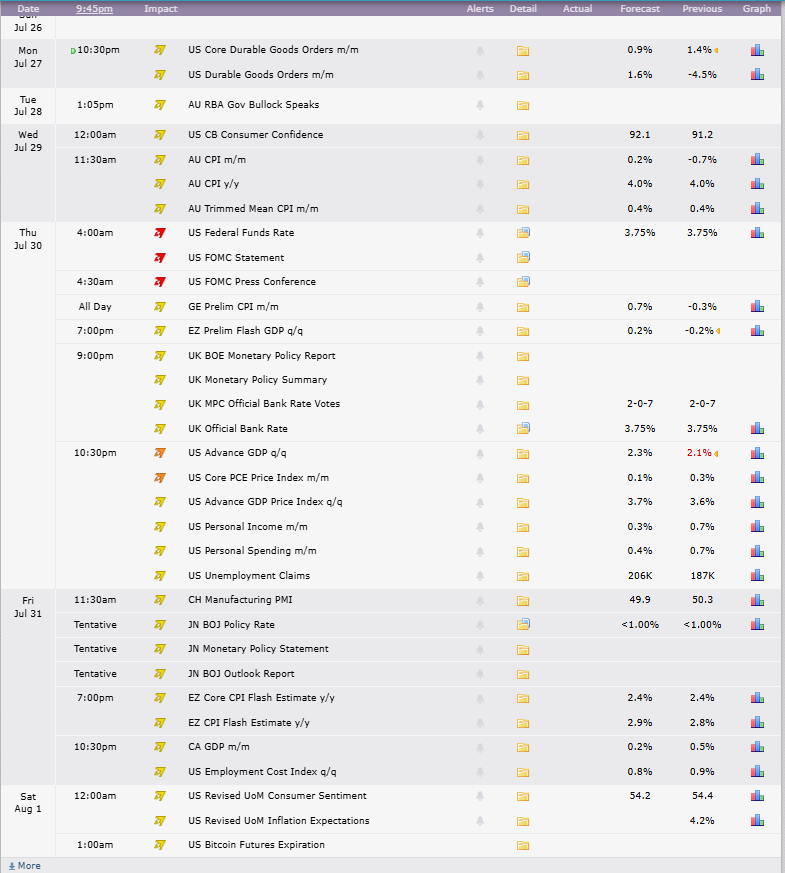Viewport: 785px width, 873px height.
Task: Open graph for CH Manufacturing PMI
Action: click(757, 600)
